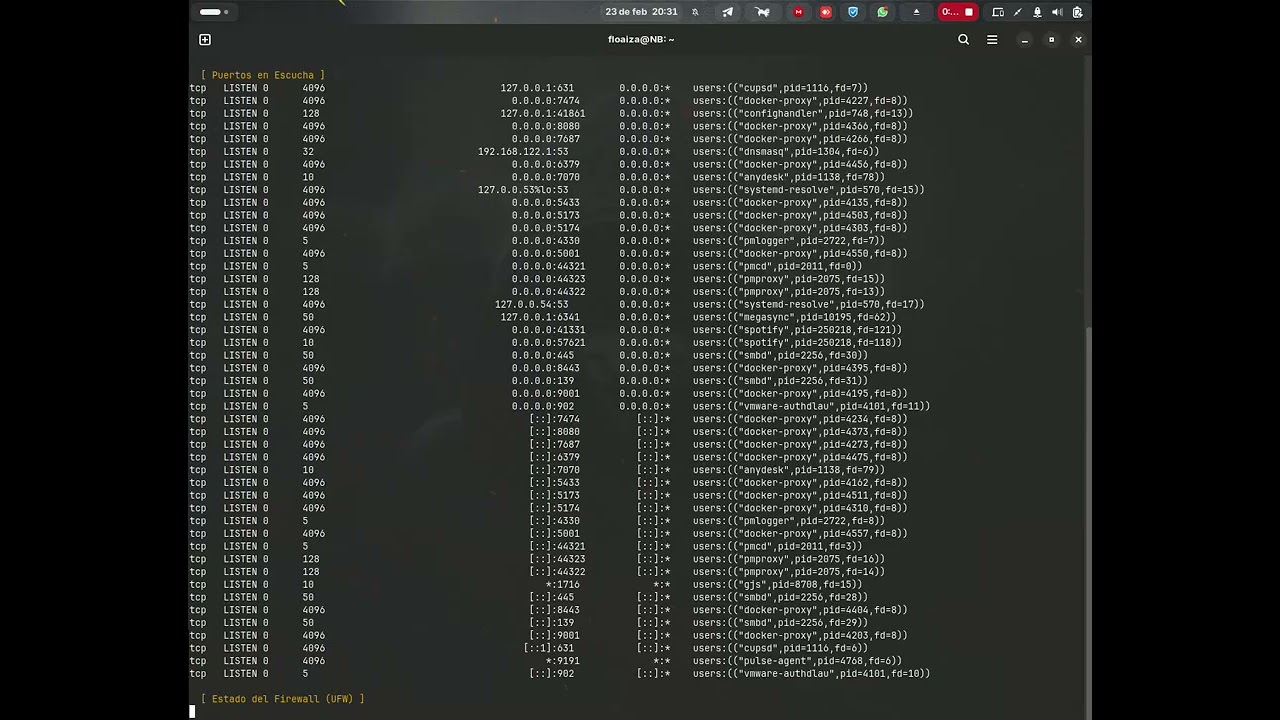Open the terminal search tool
Screen dimensions: 1280x720
coord(964,40)
